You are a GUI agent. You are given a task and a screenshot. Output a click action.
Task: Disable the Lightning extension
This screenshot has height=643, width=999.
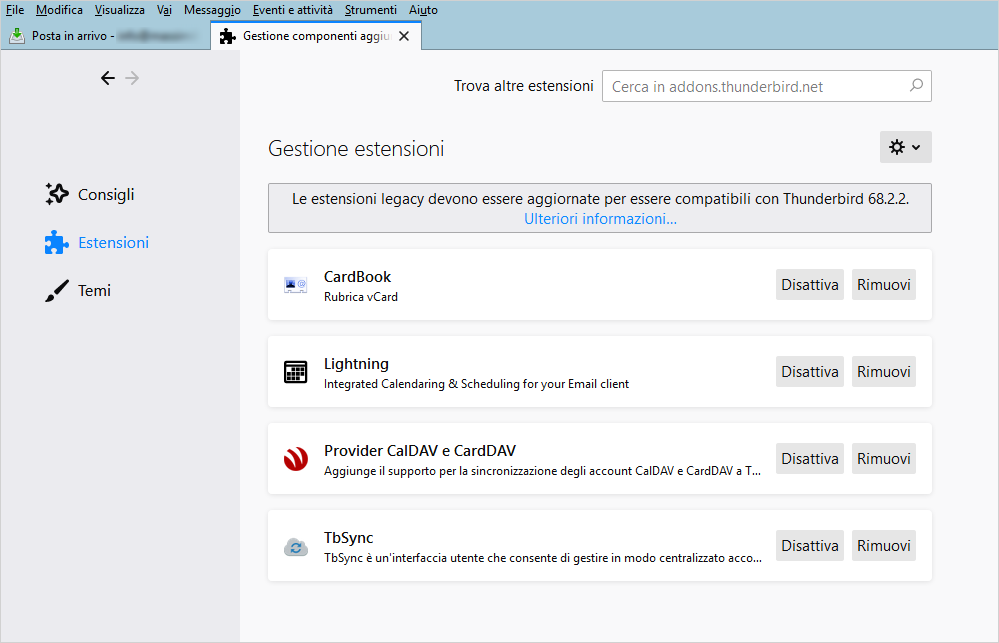click(x=810, y=372)
